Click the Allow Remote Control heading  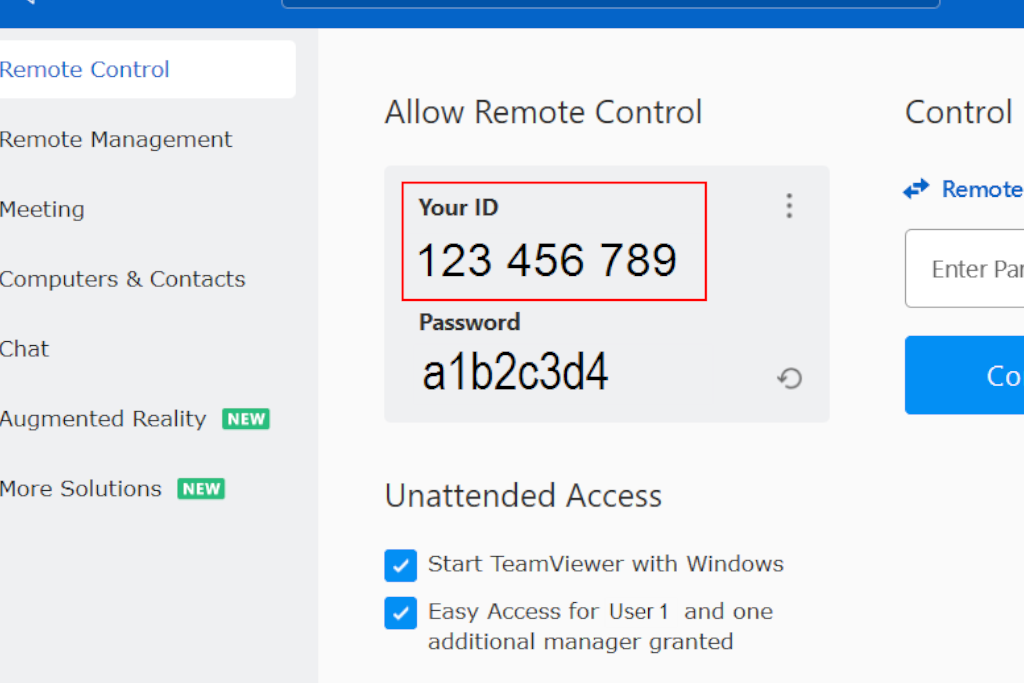[543, 112]
